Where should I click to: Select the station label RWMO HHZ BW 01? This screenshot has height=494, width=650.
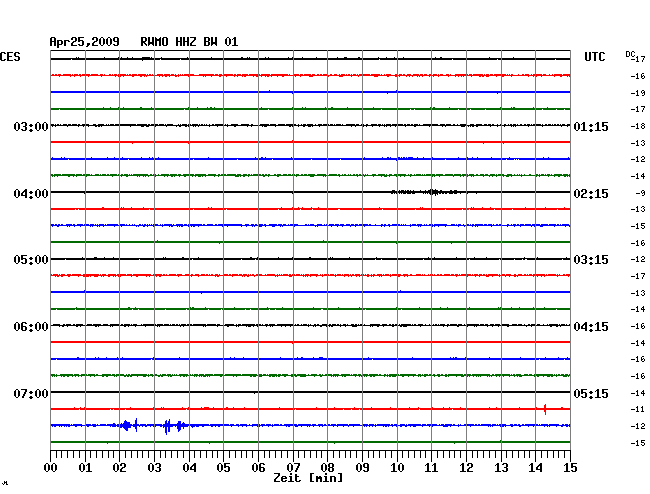click(x=189, y=42)
